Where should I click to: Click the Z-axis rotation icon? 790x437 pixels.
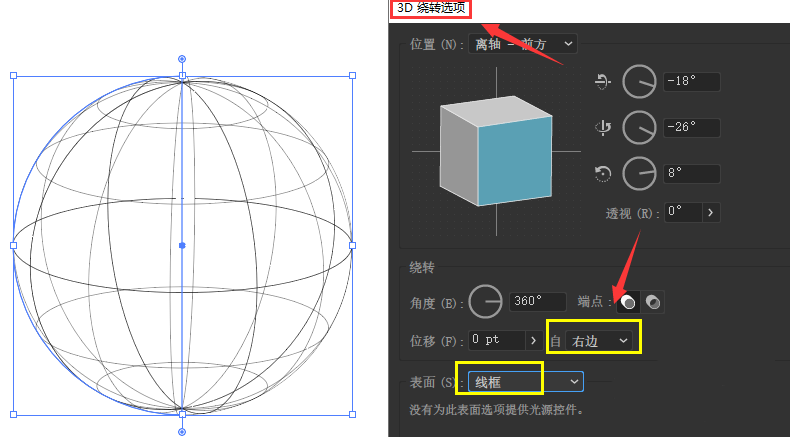[x=603, y=174]
